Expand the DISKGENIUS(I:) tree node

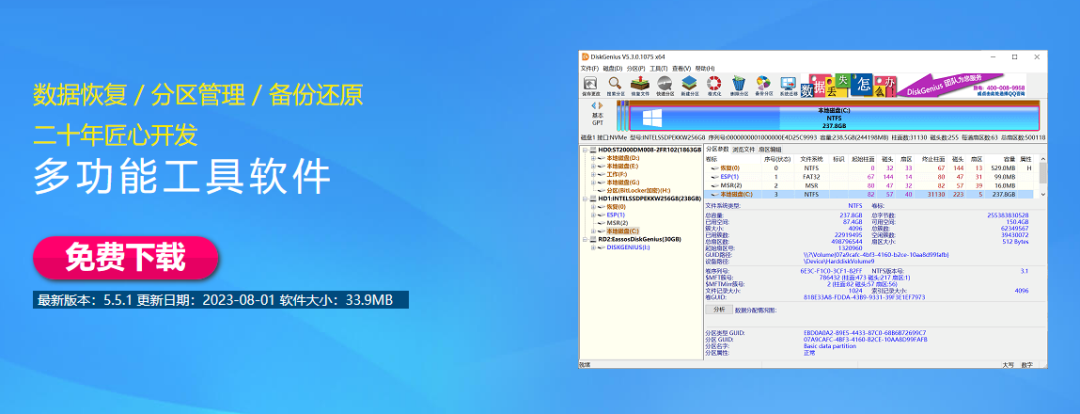point(593,247)
